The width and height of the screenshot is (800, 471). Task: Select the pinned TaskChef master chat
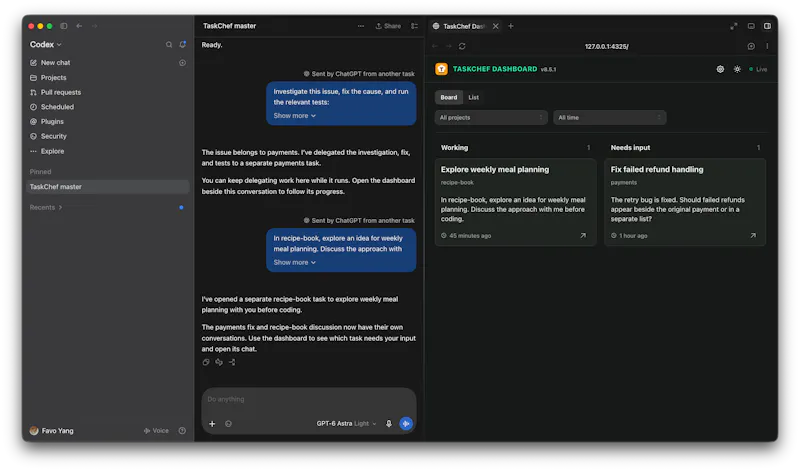tap(107, 187)
